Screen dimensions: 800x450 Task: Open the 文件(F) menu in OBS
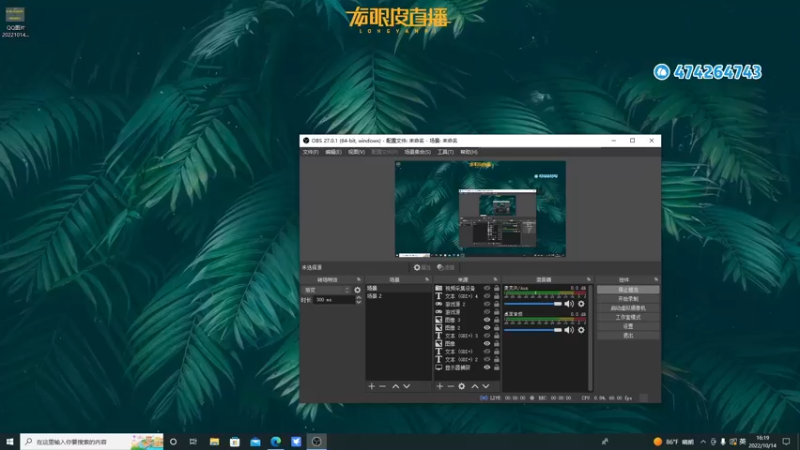tap(310, 152)
